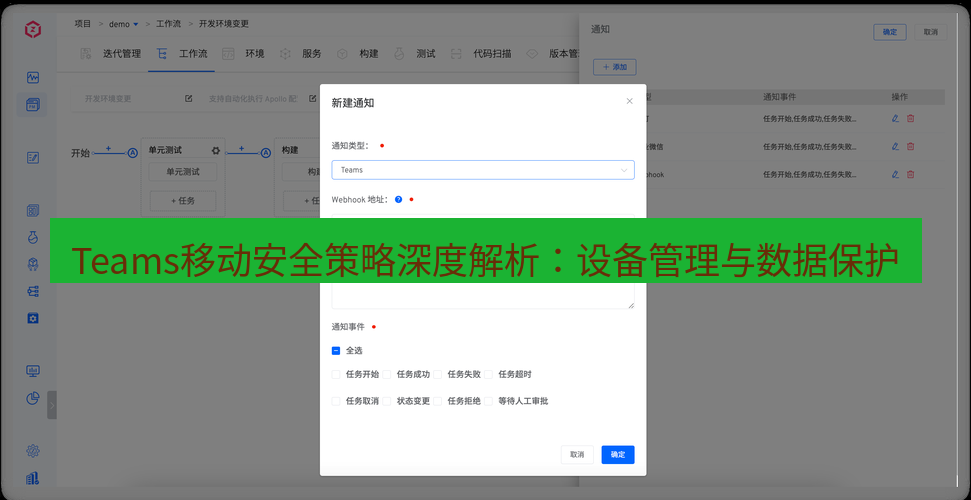The width and height of the screenshot is (971, 500).
Task: Edit the hook notification row
Action: pos(895,175)
